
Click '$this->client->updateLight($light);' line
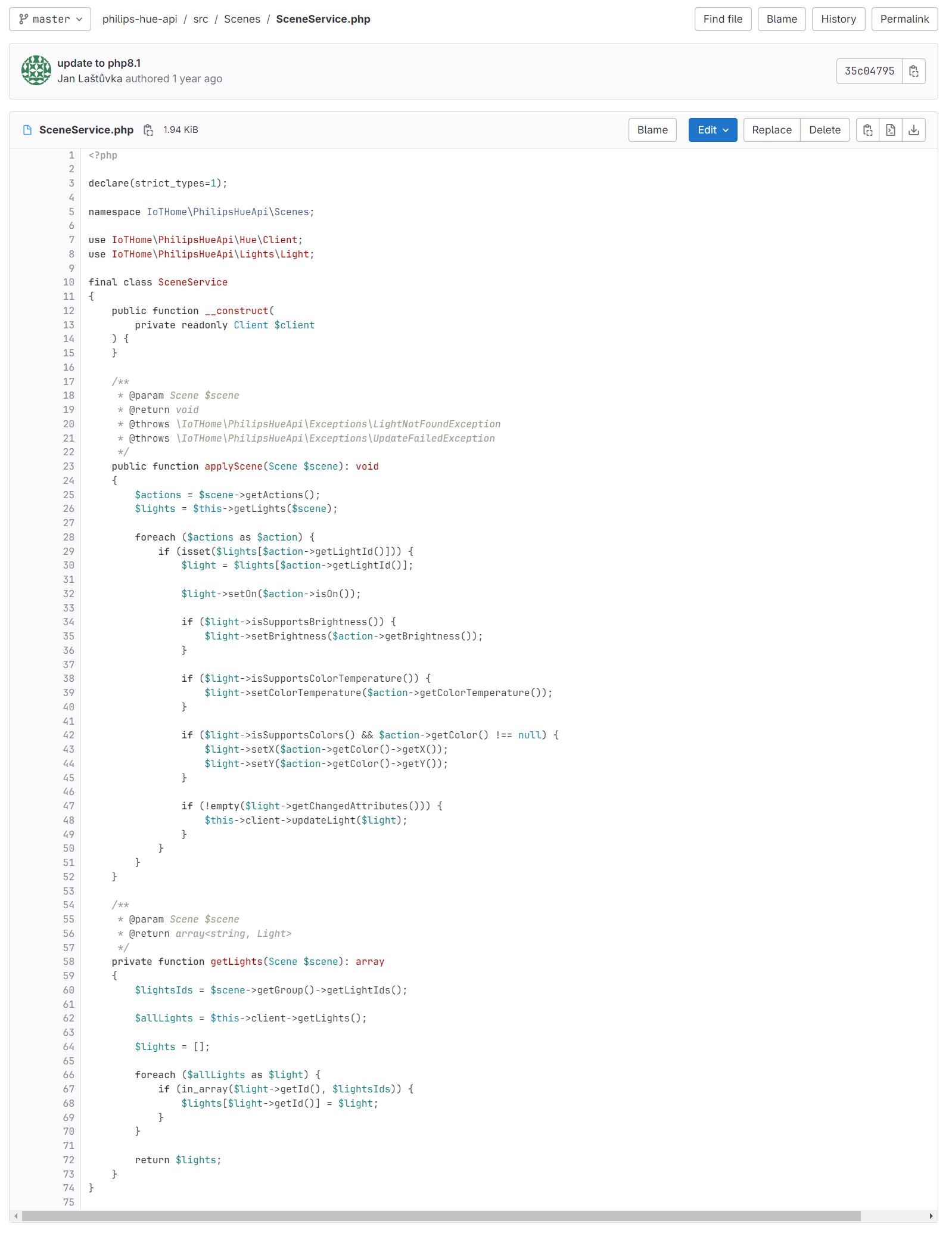(x=306, y=821)
